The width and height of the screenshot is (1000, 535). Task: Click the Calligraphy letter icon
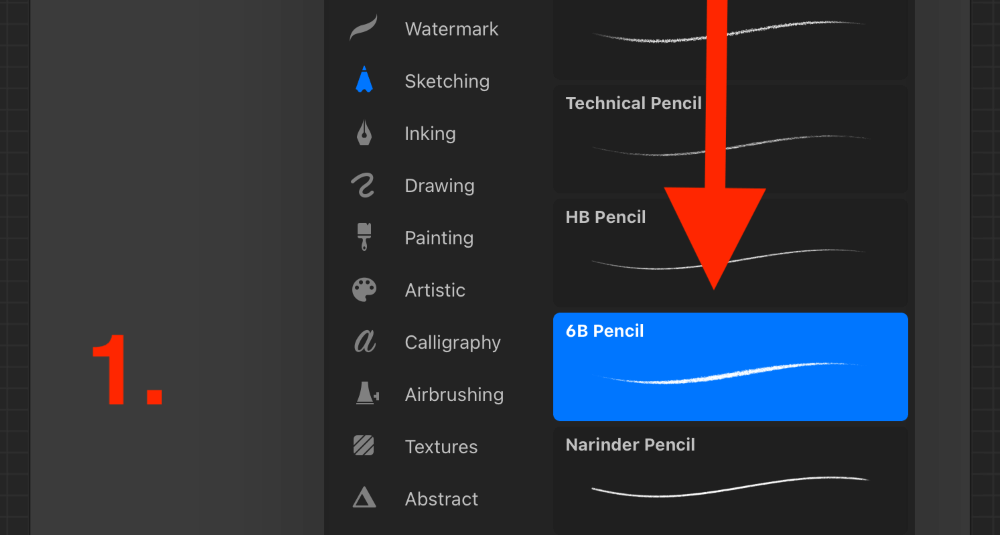[365, 342]
